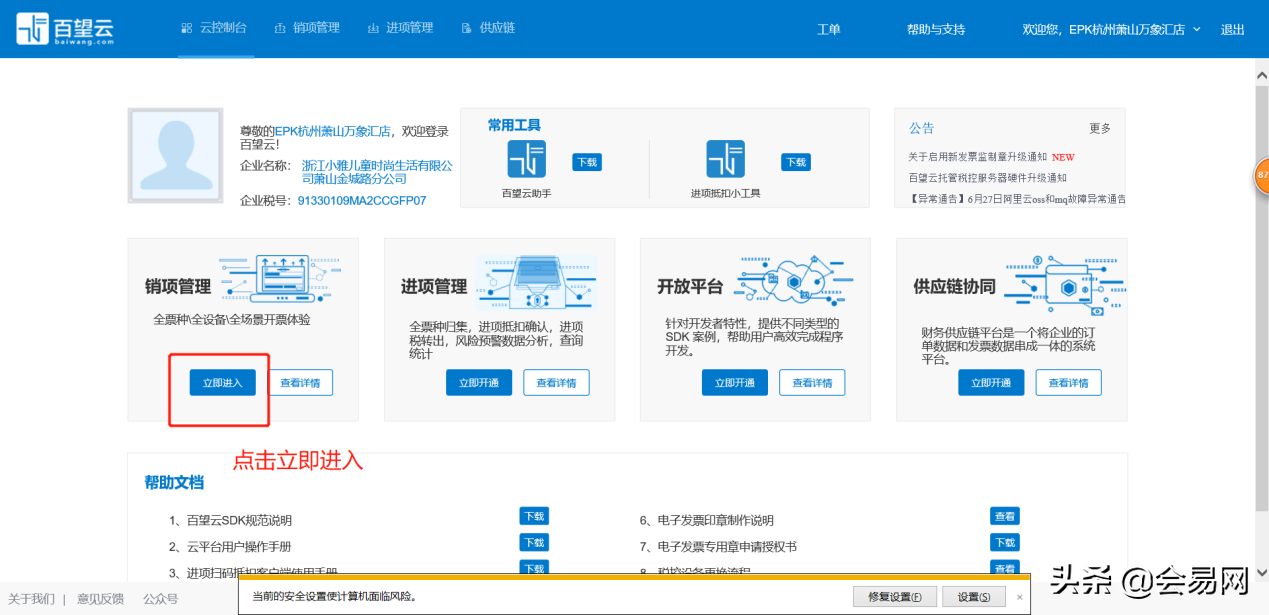Download 百望云助手
Image resolution: width=1269 pixels, height=615 pixels.
pyautogui.click(x=587, y=162)
